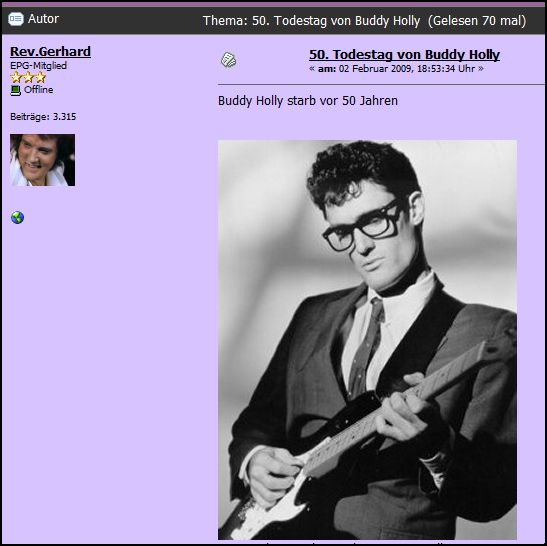Click the third gold rank star
The height and width of the screenshot is (546, 547).
click(40, 77)
